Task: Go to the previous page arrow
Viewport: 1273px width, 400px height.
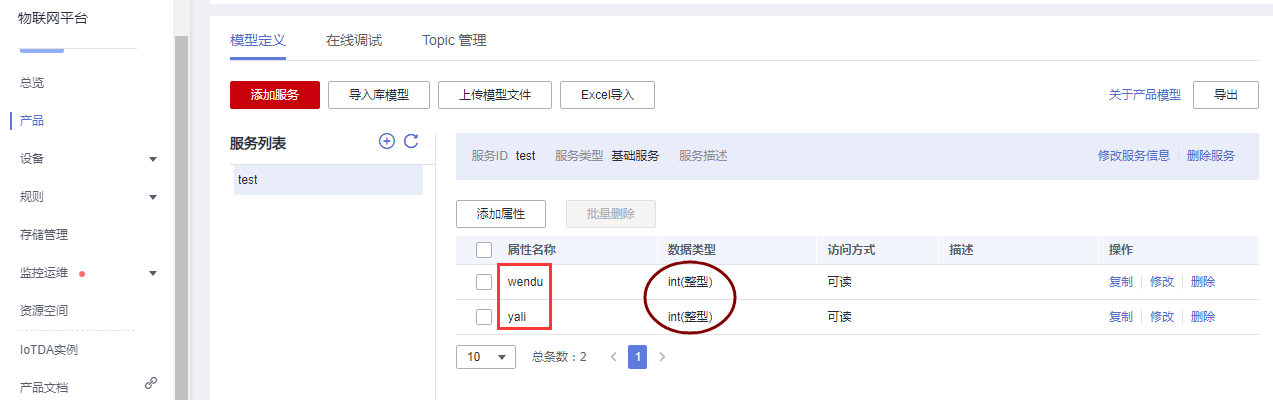Action: coord(613,357)
